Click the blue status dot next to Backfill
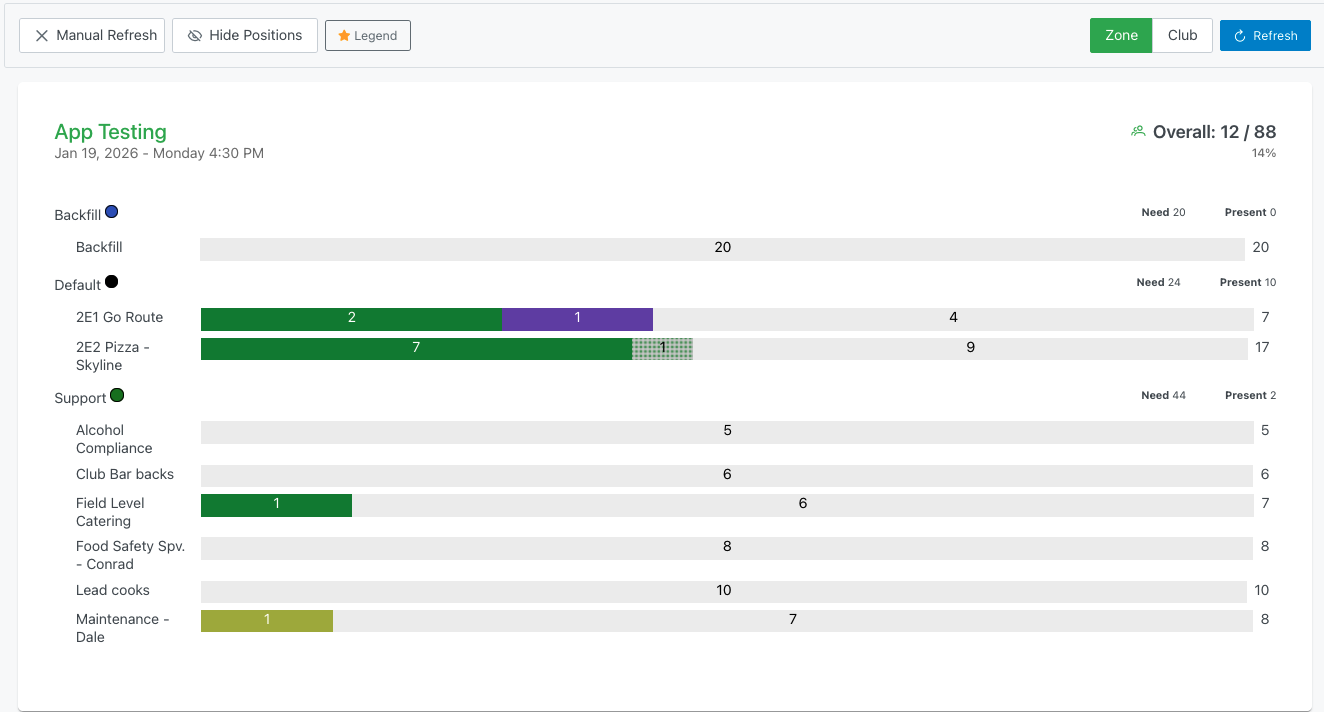The image size is (1324, 712). tap(111, 211)
